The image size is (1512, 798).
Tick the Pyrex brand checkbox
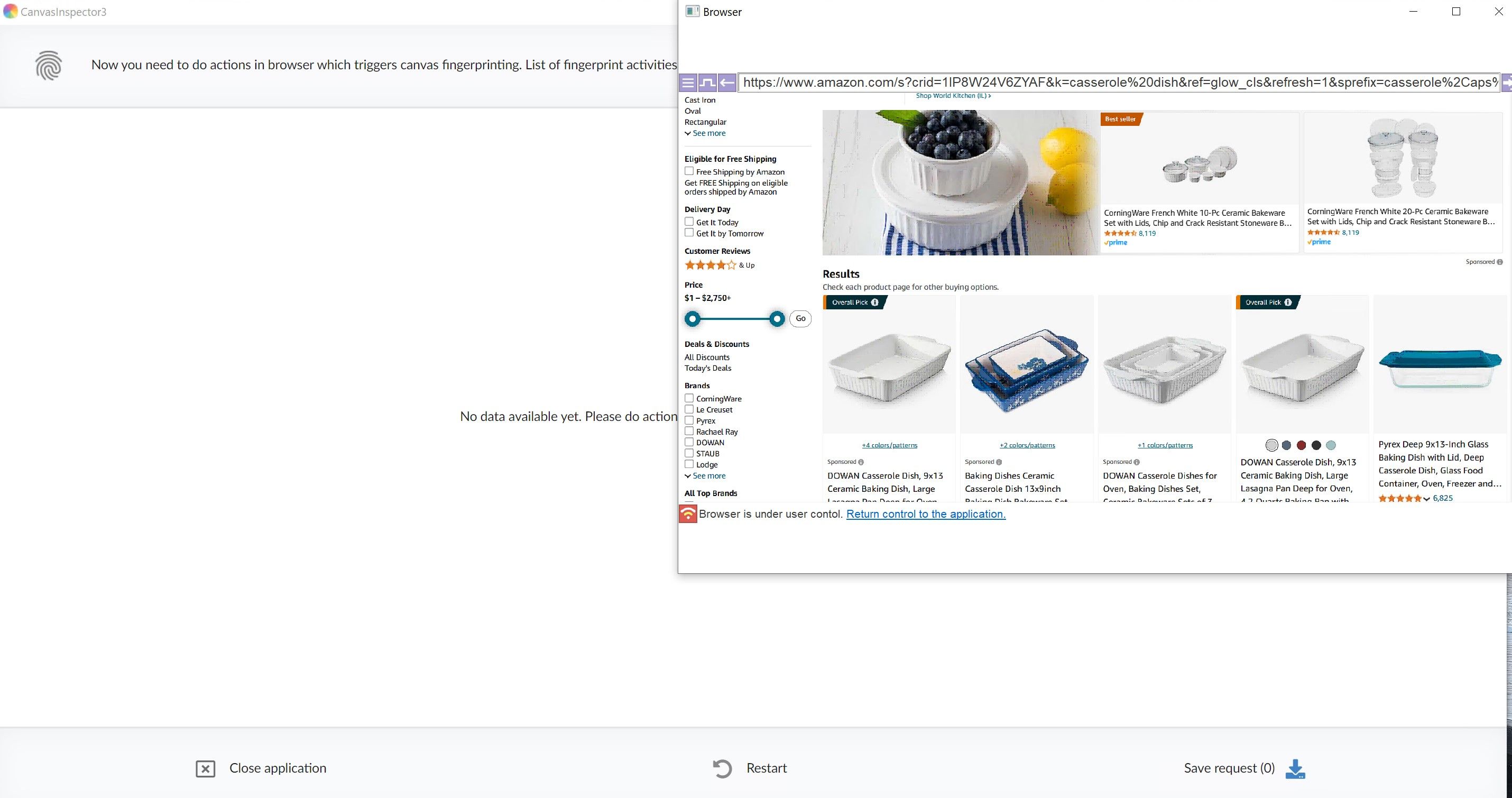(x=689, y=420)
